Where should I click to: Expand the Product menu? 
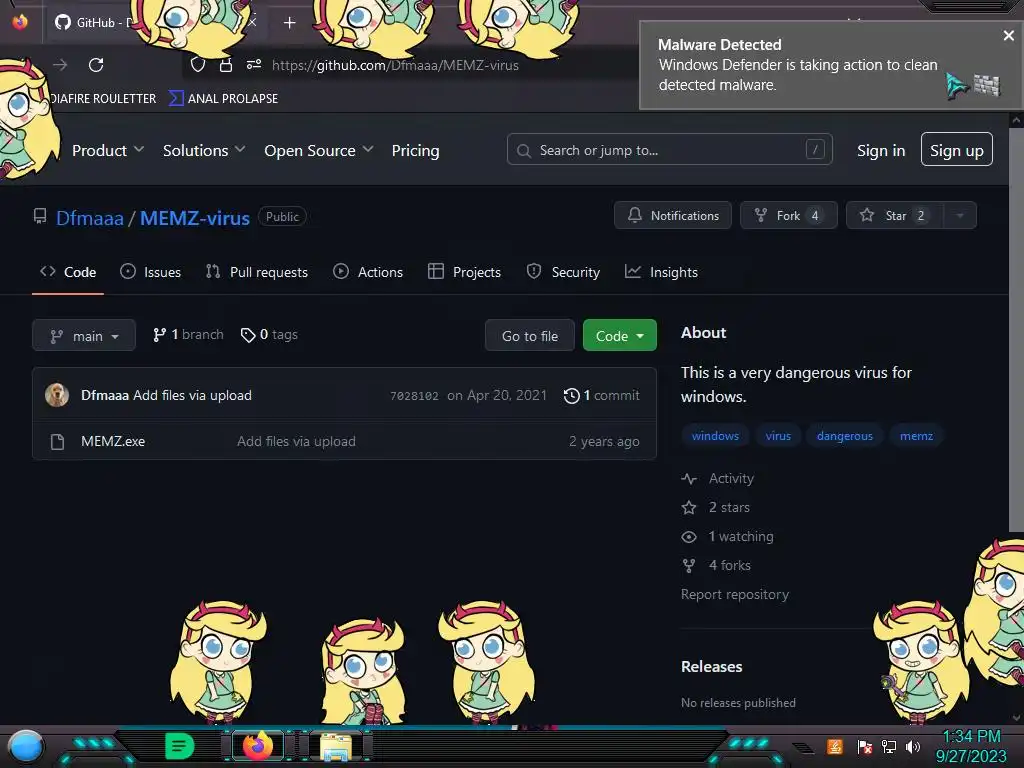pyautogui.click(x=108, y=150)
